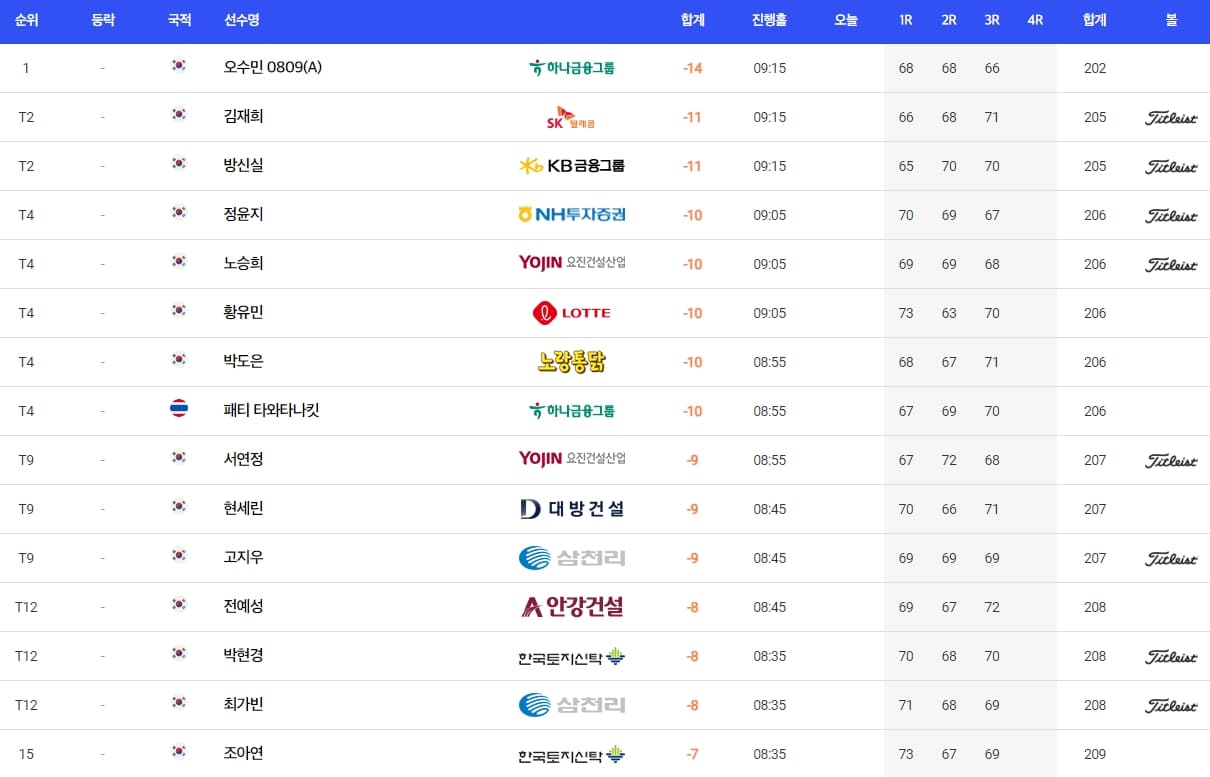Click the Titleist ball logo for 노승희
This screenshot has width=1210, height=777.
click(1171, 264)
